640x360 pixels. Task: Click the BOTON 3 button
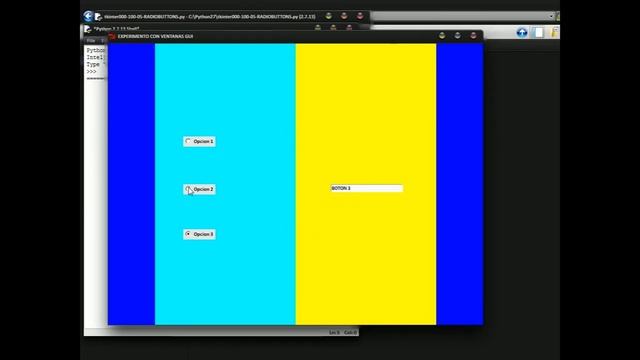pyautogui.click(x=367, y=188)
